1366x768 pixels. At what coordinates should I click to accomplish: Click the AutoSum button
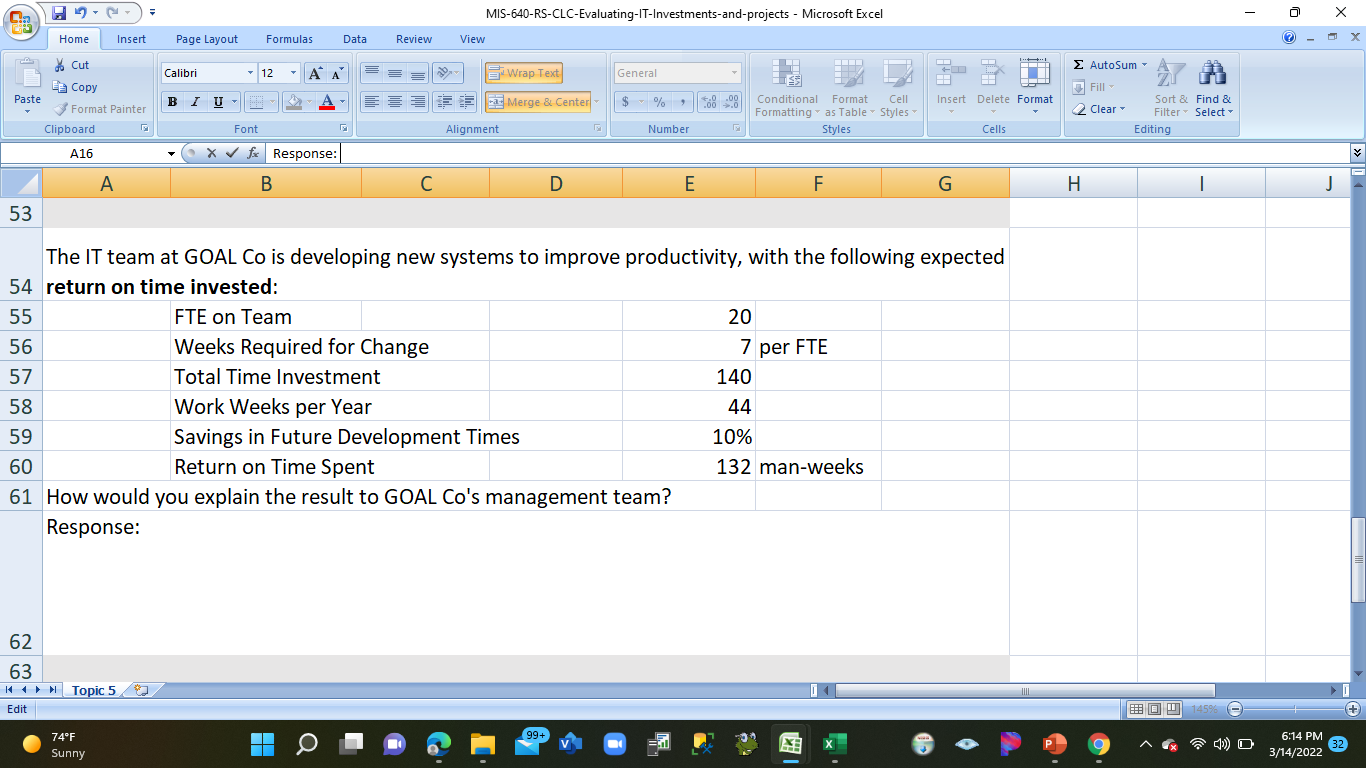(1110, 65)
